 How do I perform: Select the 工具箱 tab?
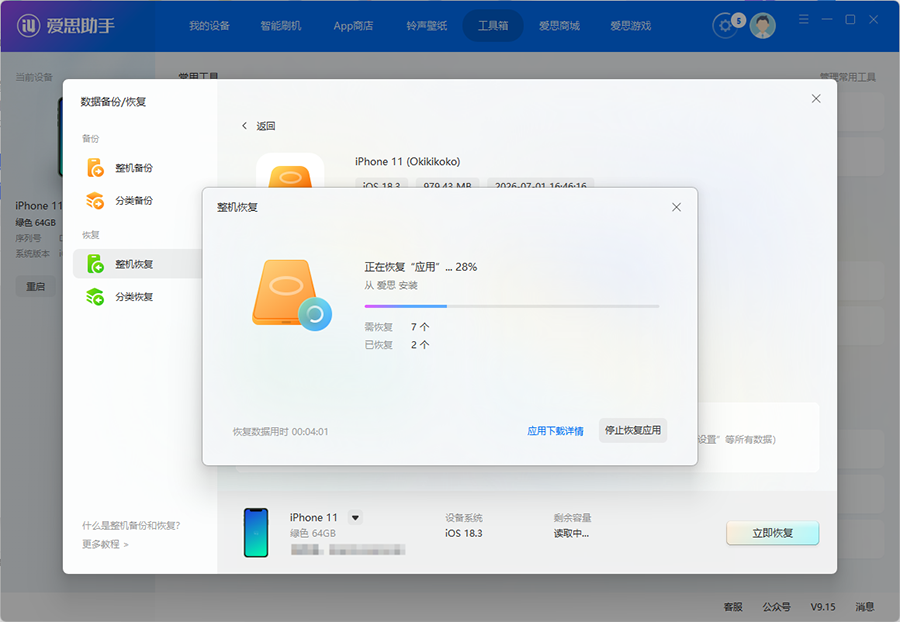pyautogui.click(x=493, y=26)
